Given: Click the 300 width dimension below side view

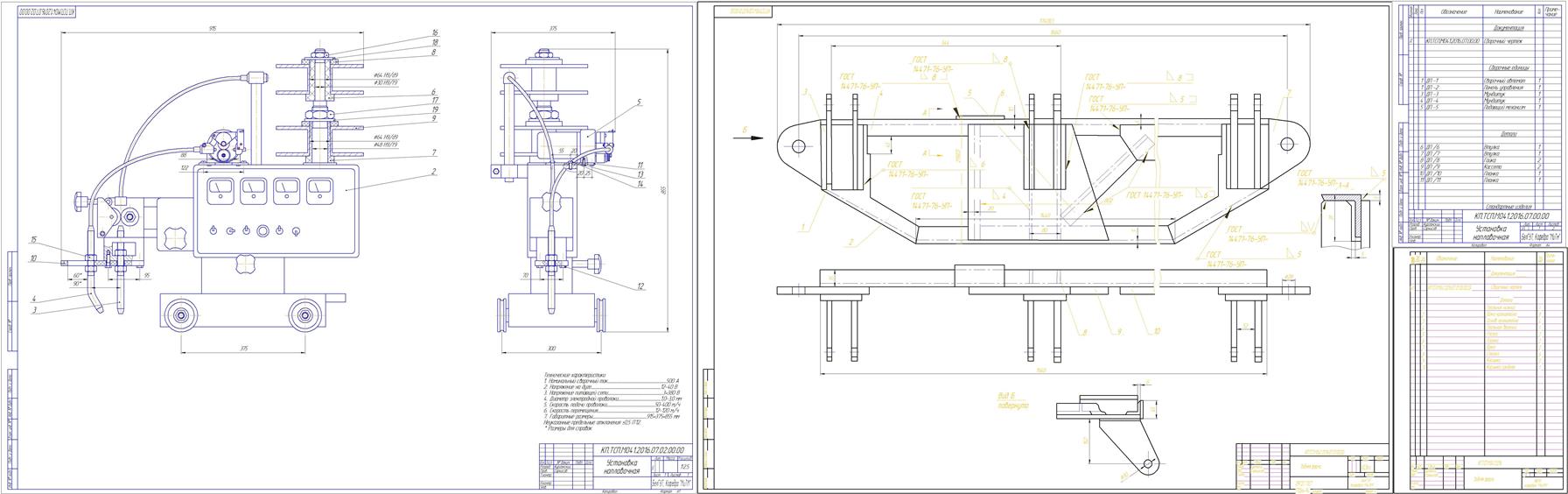Looking at the screenshot, I should [551, 349].
